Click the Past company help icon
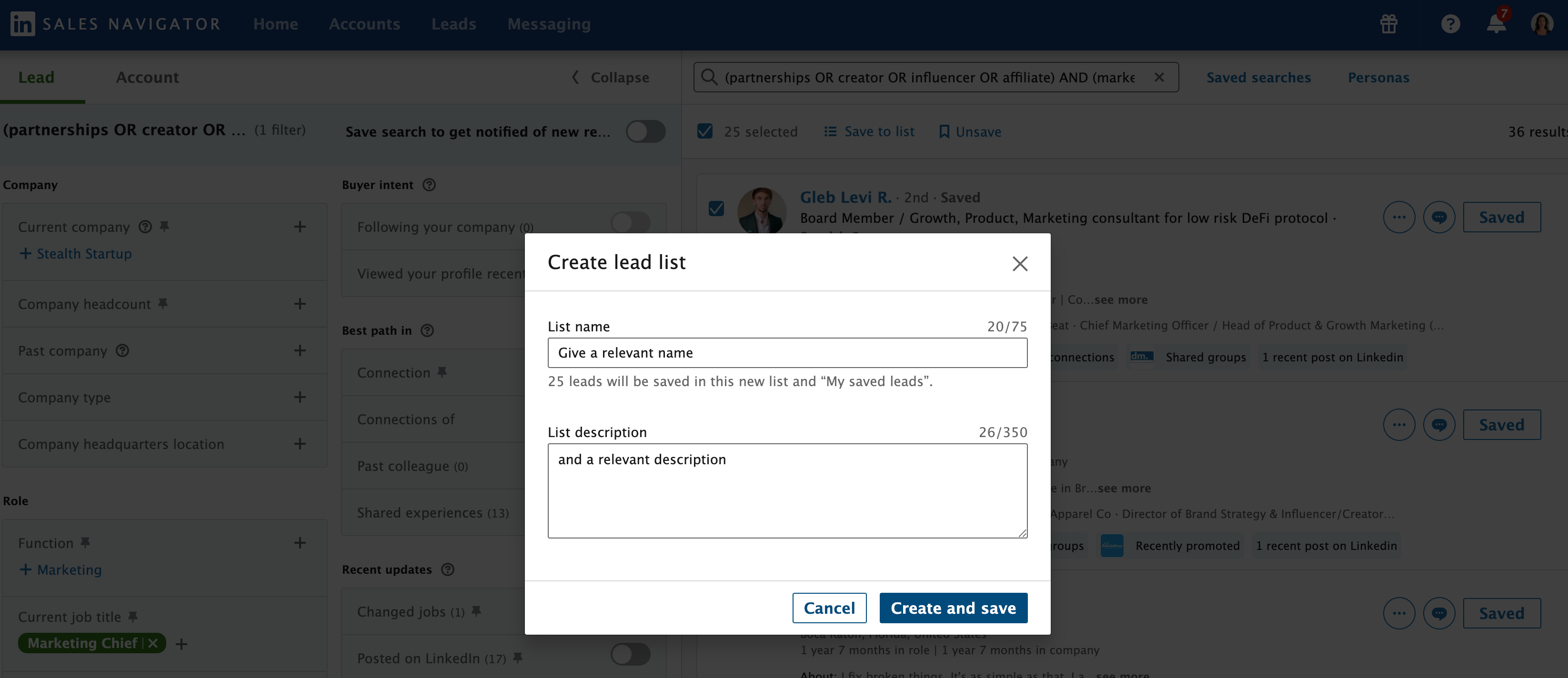Viewport: 1568px width, 678px height. pyautogui.click(x=122, y=350)
